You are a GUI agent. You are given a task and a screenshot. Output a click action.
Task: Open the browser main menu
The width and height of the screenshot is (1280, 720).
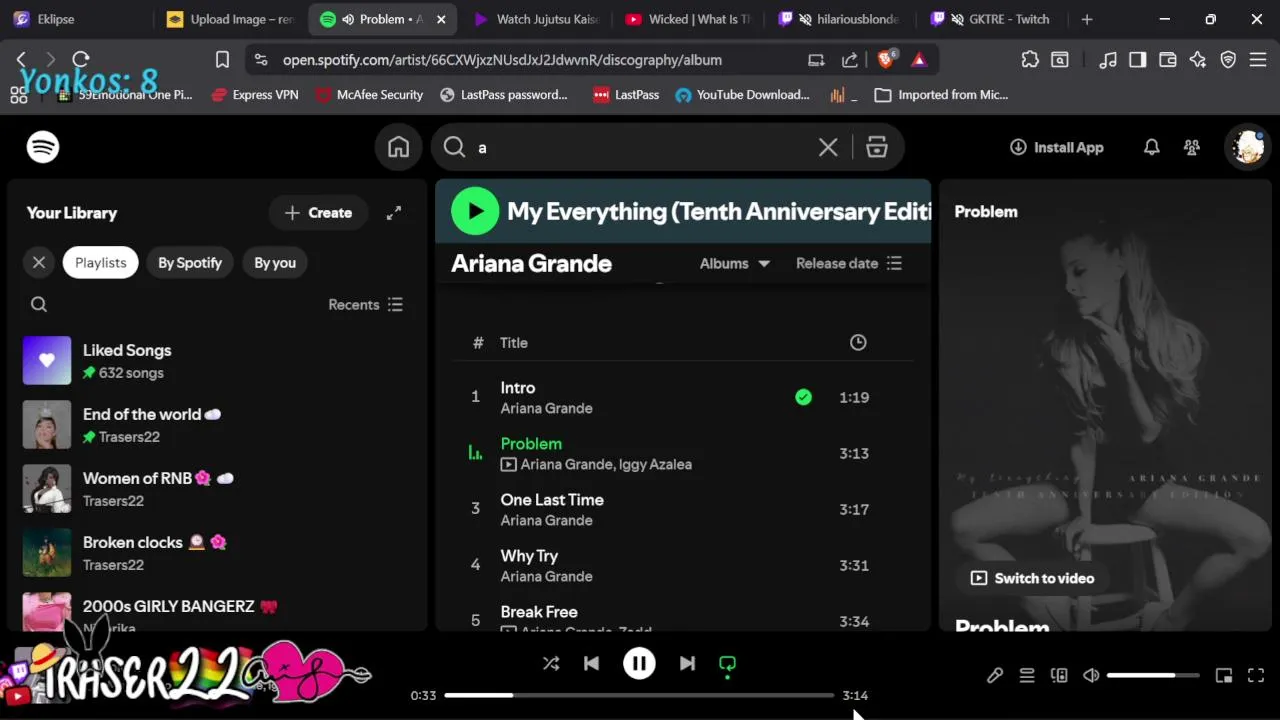(1258, 60)
